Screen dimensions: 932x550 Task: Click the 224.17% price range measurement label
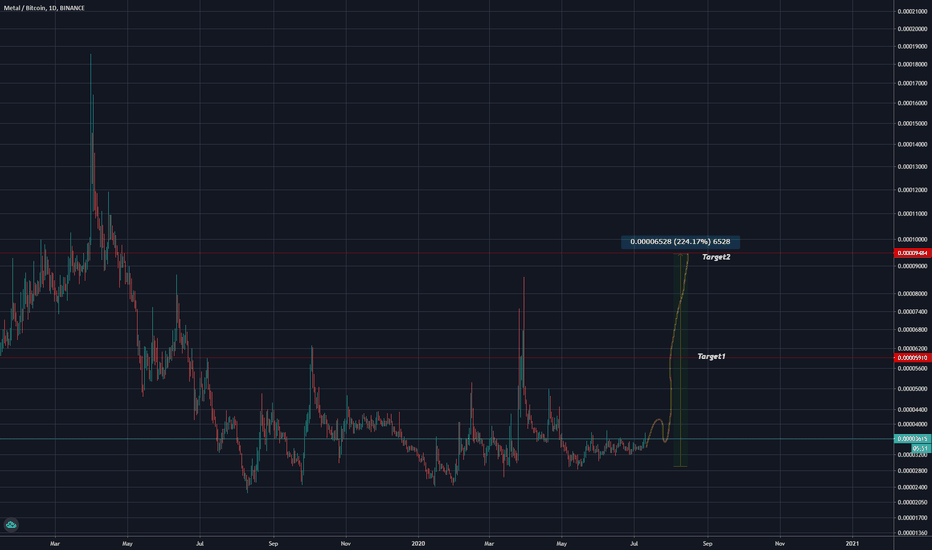[680, 241]
